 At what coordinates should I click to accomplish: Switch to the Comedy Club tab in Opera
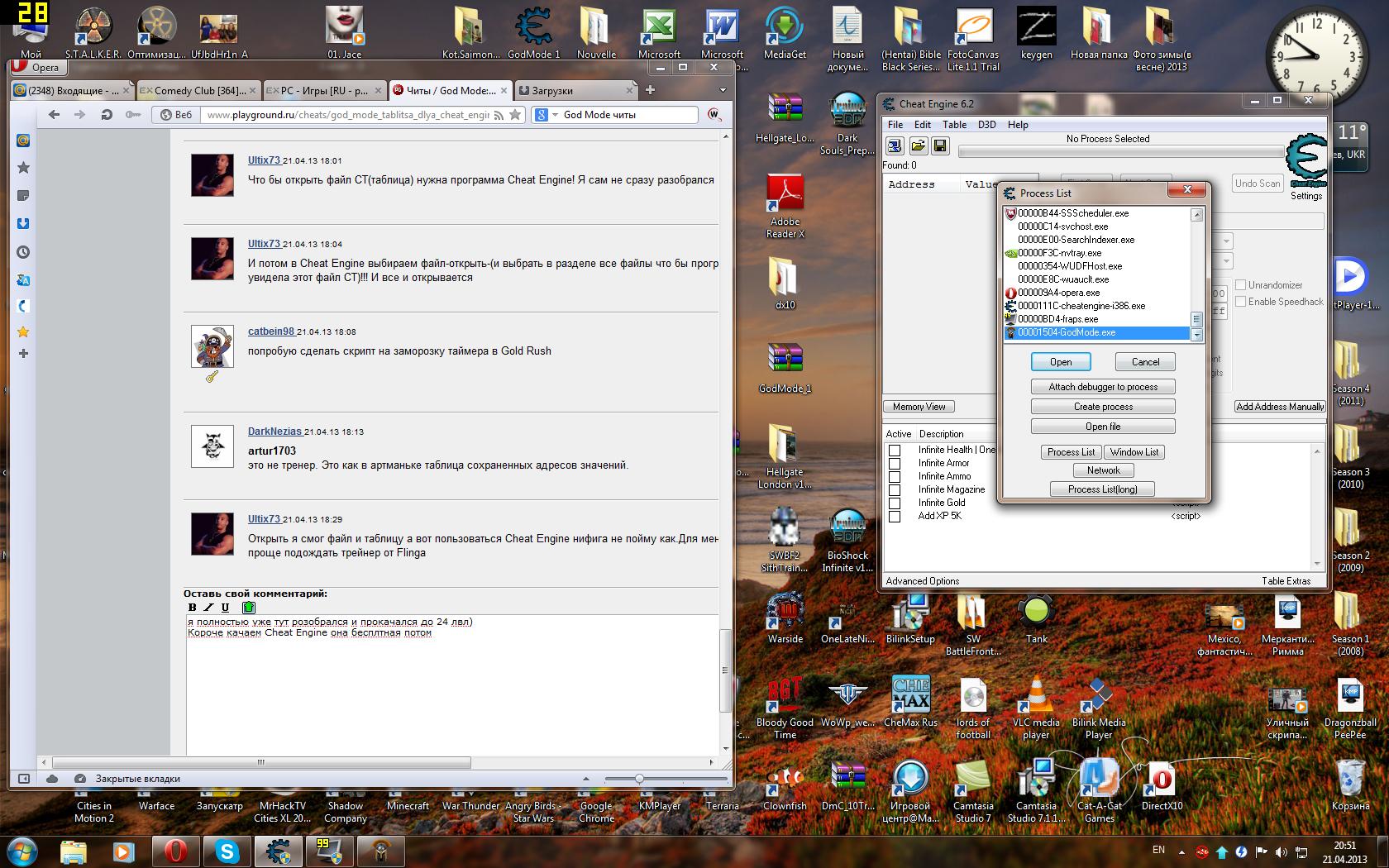pos(198,90)
